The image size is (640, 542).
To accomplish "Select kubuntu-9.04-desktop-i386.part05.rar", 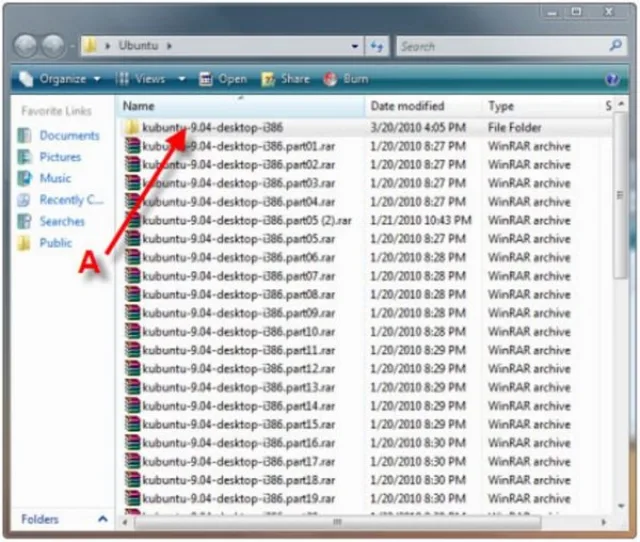I will [238, 239].
